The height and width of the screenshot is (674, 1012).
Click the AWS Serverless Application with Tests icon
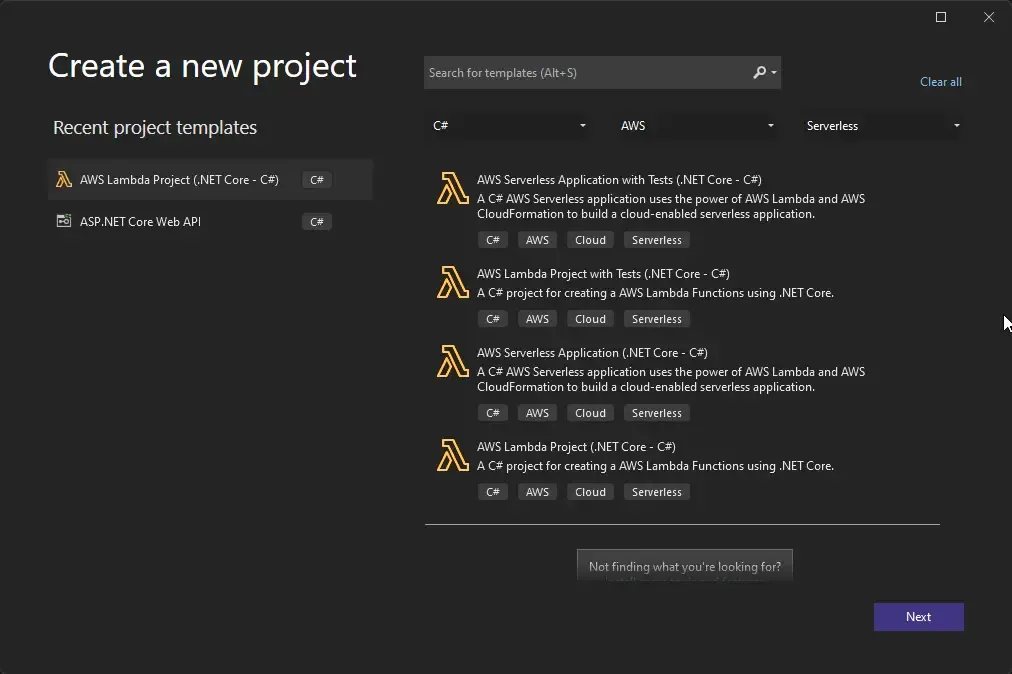(x=451, y=189)
